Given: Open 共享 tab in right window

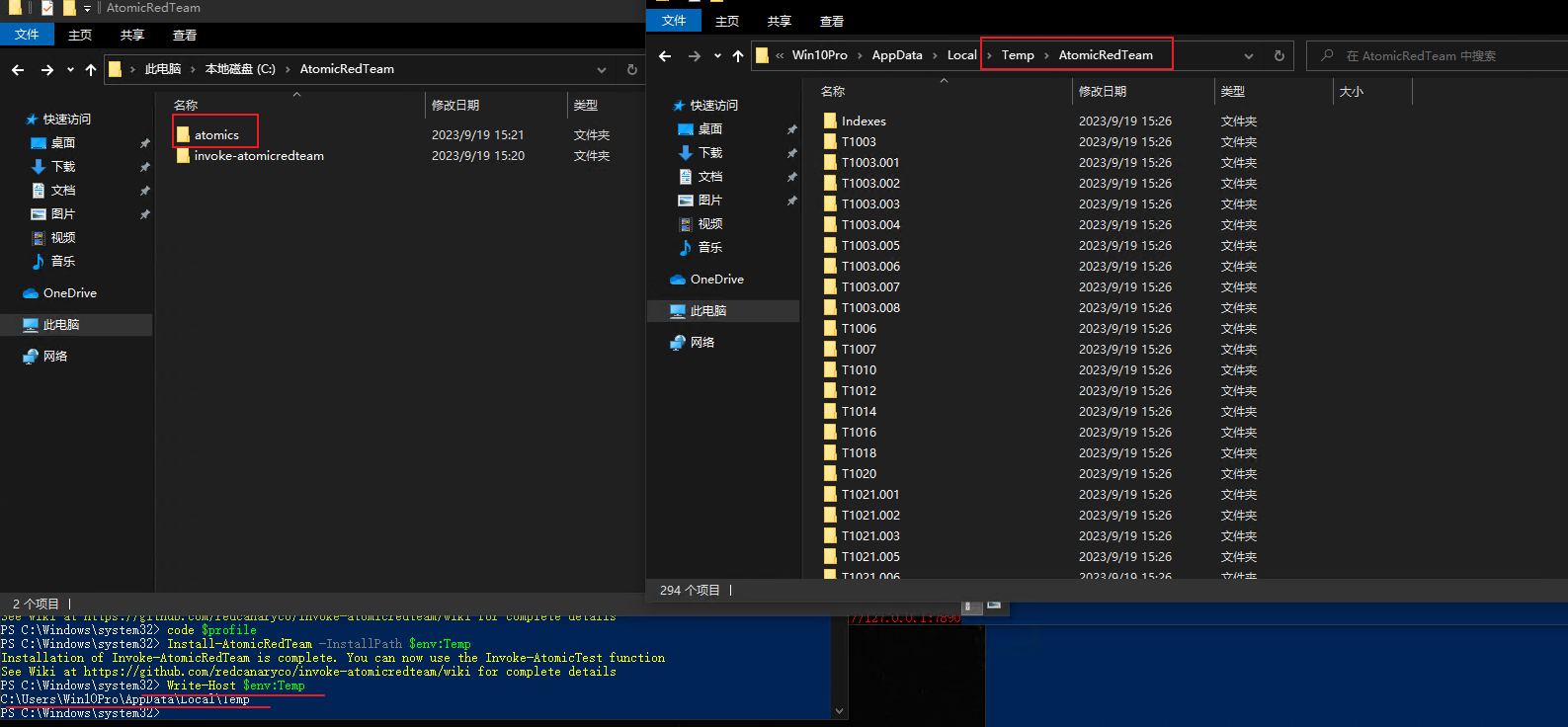Looking at the screenshot, I should point(780,21).
